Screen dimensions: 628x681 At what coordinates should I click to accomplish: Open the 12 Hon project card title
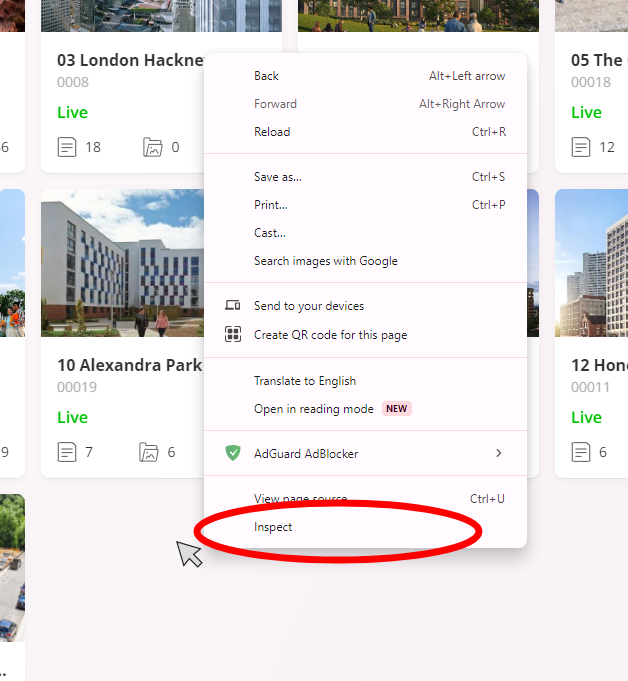(599, 365)
